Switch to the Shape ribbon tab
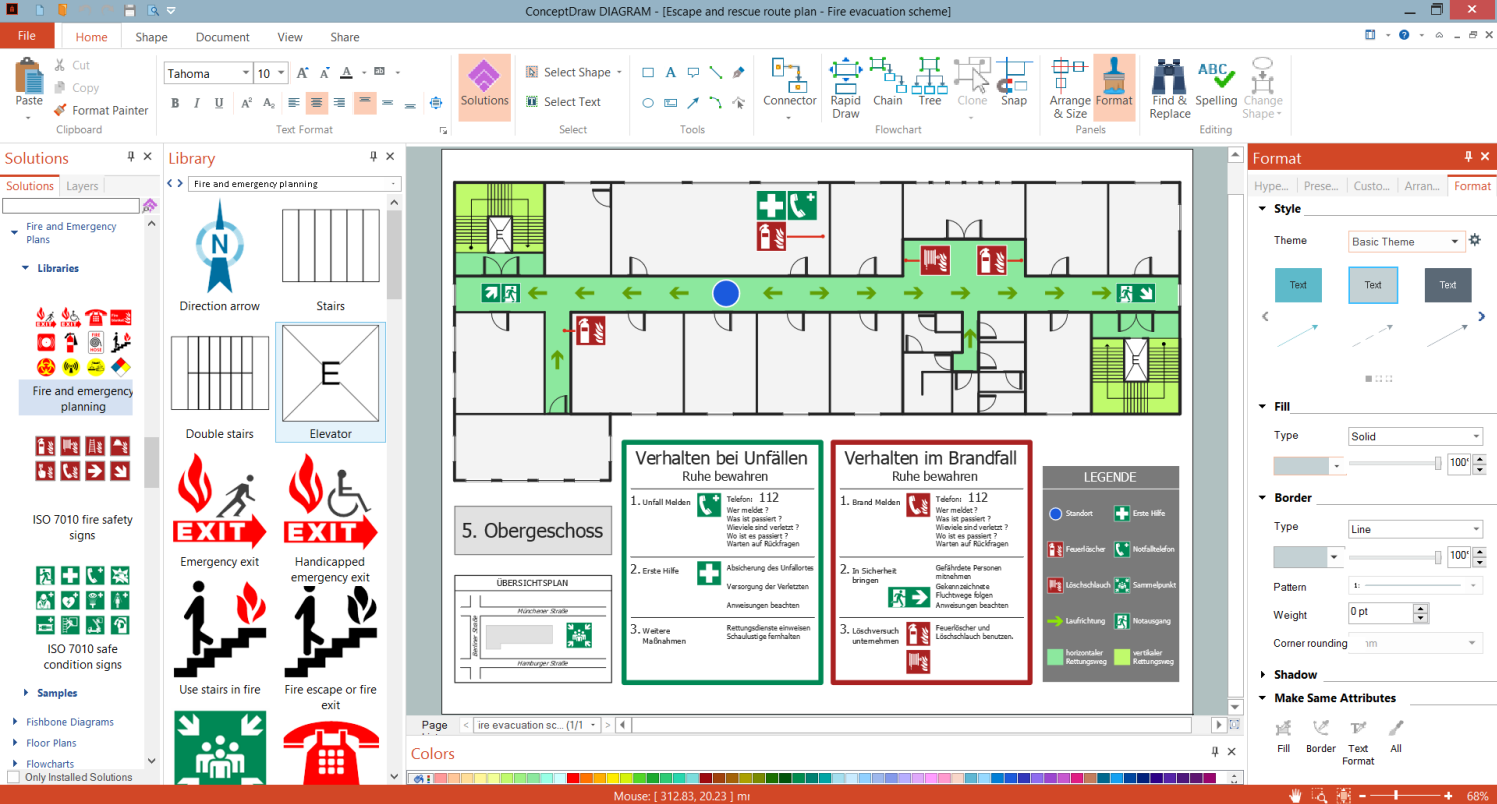 click(x=151, y=37)
